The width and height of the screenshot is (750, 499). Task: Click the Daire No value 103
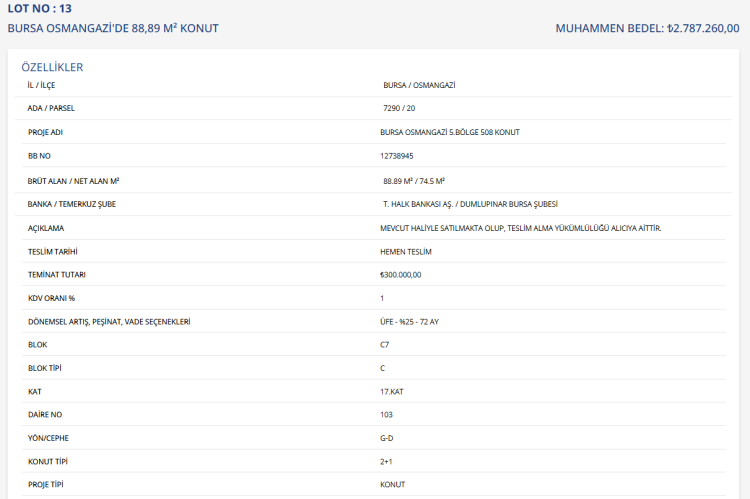387,414
